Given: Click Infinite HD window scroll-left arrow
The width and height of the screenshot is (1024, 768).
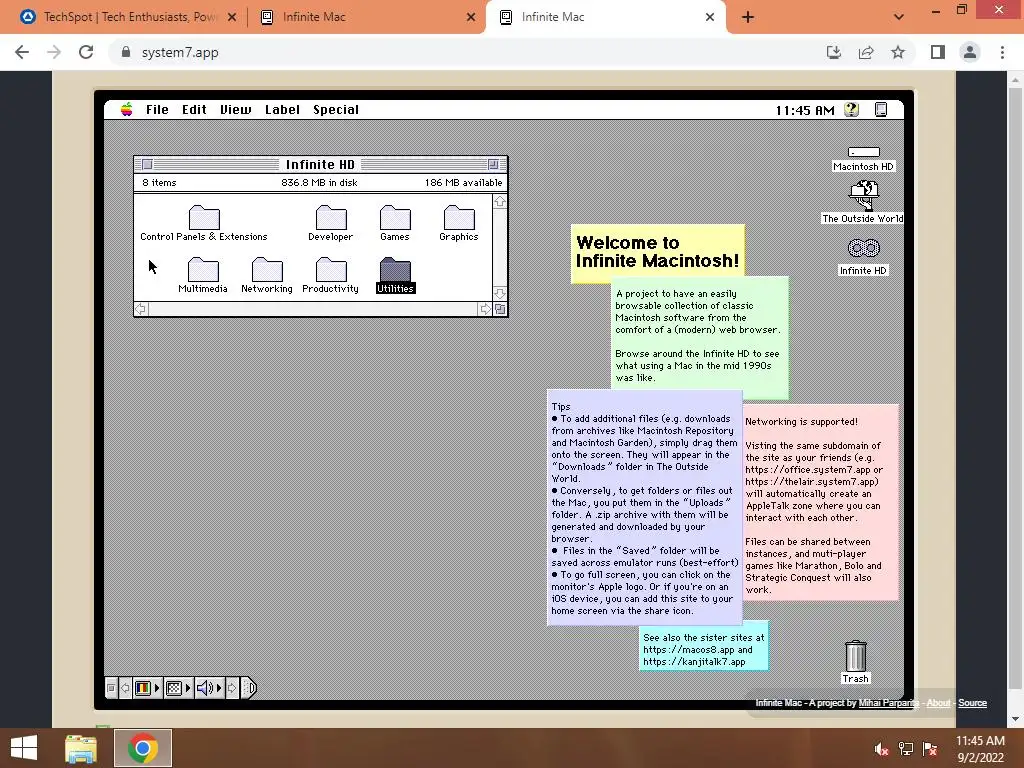Looking at the screenshot, I should point(140,309).
